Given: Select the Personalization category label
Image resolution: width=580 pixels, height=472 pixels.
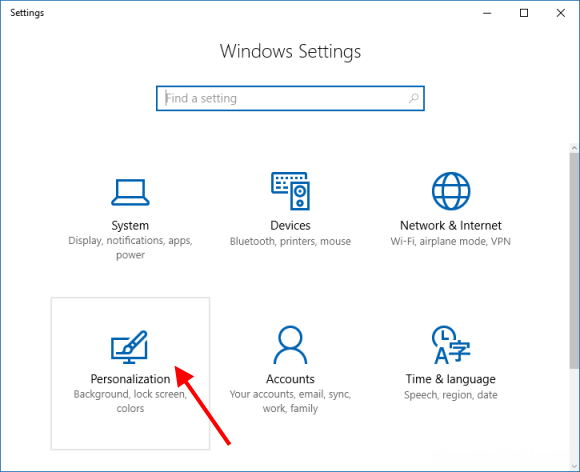Looking at the screenshot, I should coord(130,379).
